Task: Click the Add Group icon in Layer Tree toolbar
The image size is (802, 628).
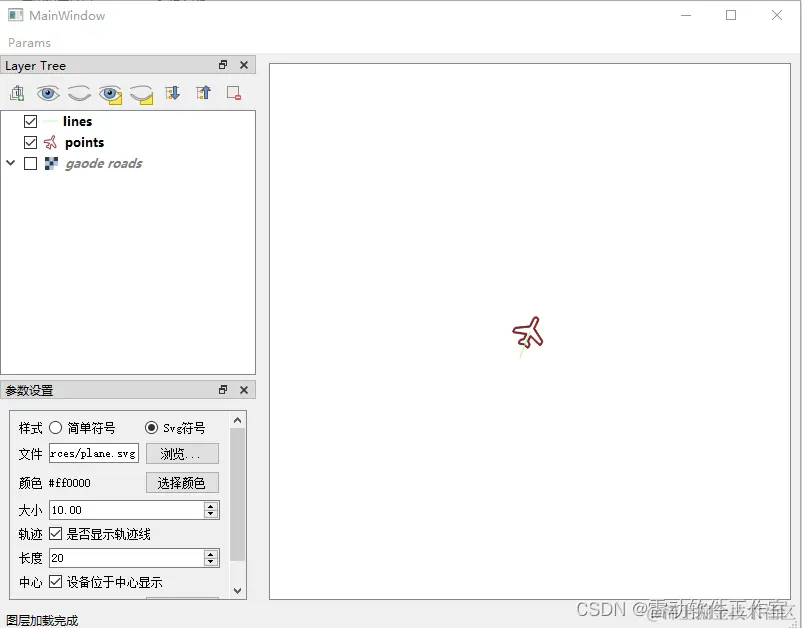Action: click(17, 92)
